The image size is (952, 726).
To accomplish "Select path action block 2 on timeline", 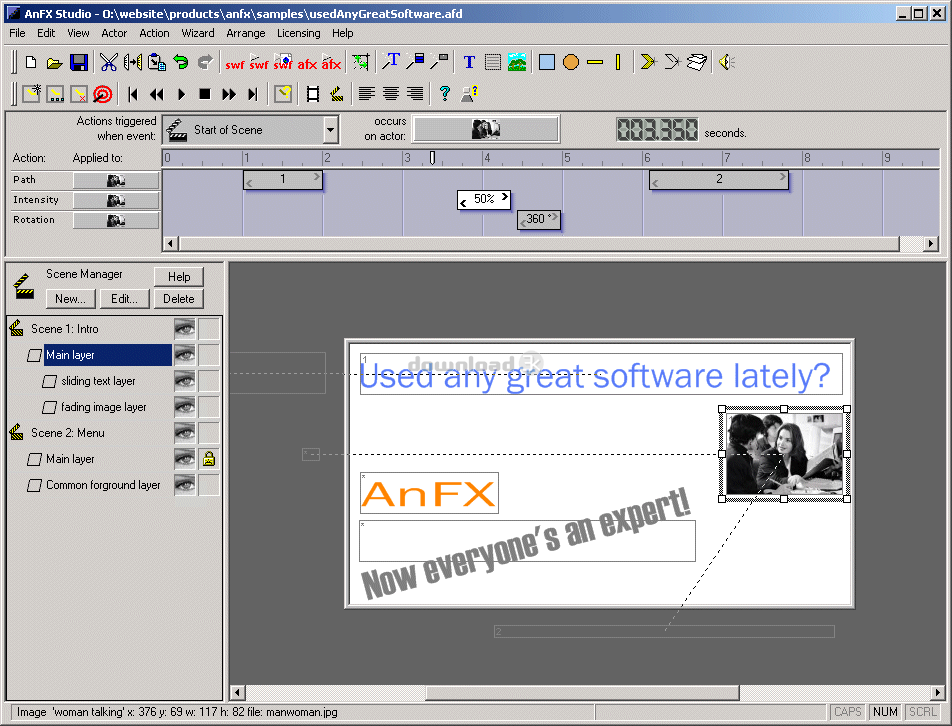I will click(719, 180).
